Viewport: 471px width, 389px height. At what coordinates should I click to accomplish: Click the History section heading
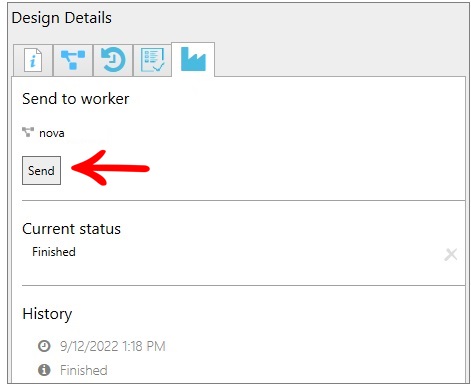coord(47,314)
